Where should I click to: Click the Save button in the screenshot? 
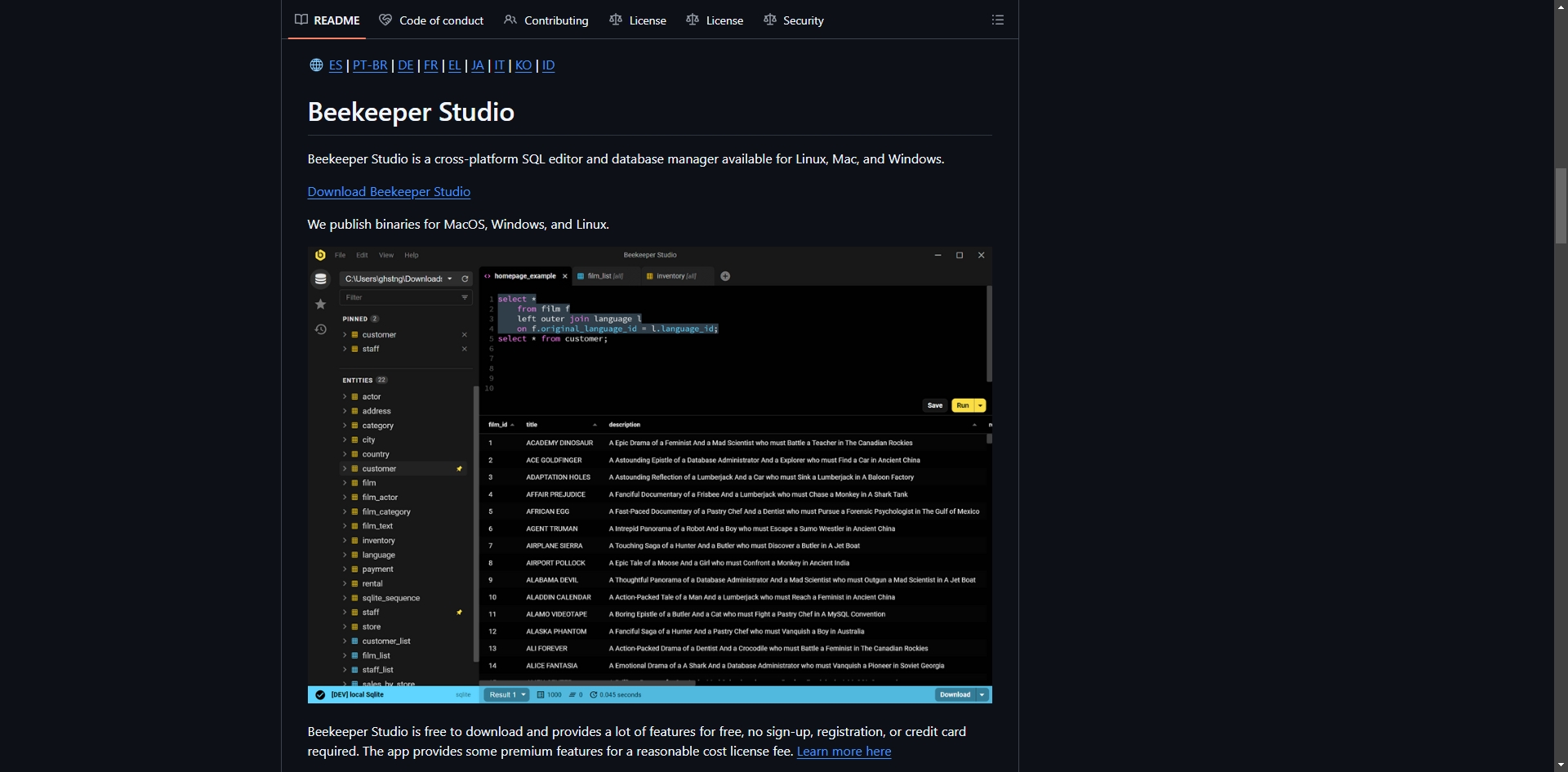(935, 405)
